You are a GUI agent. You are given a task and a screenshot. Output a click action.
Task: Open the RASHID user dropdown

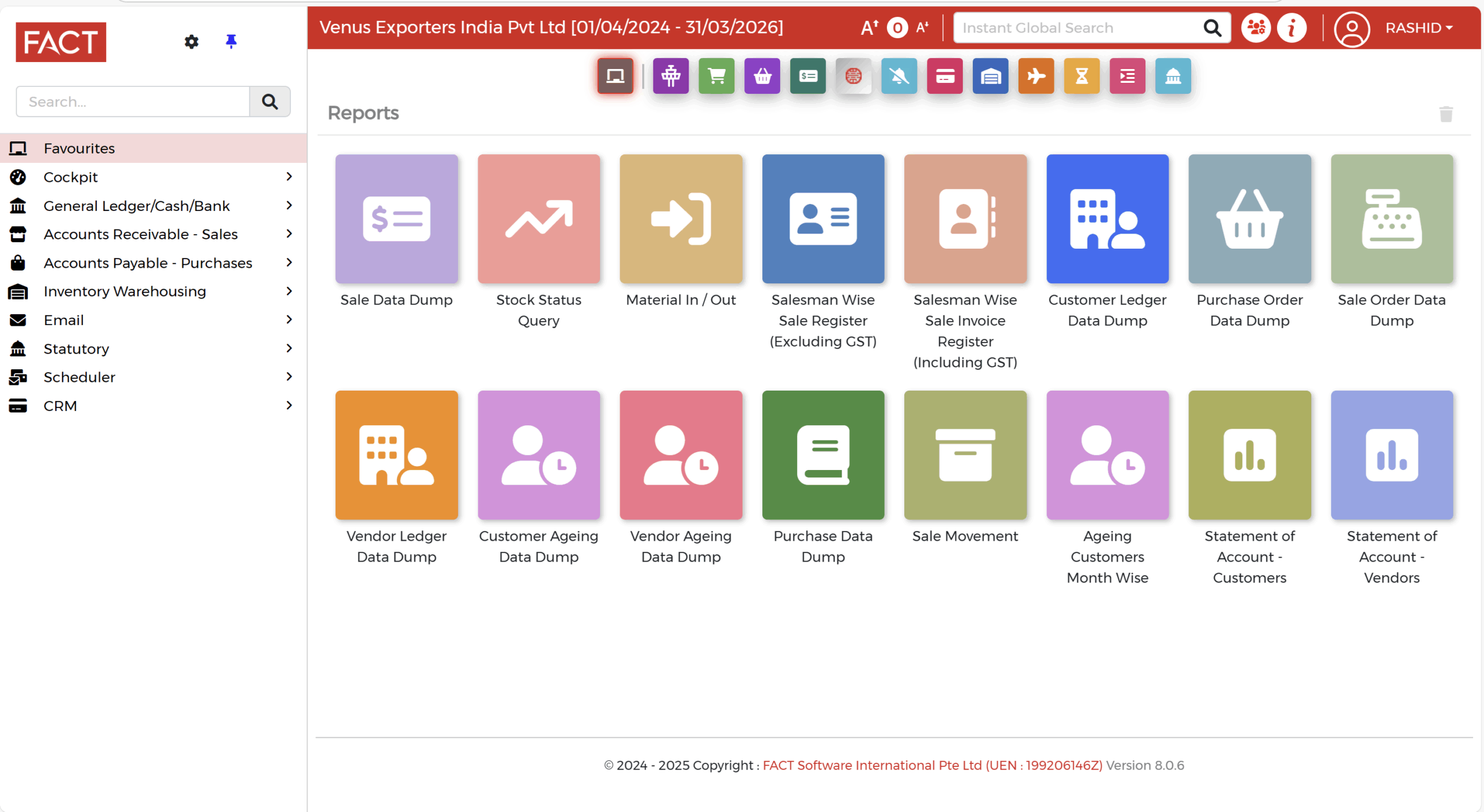click(1419, 28)
